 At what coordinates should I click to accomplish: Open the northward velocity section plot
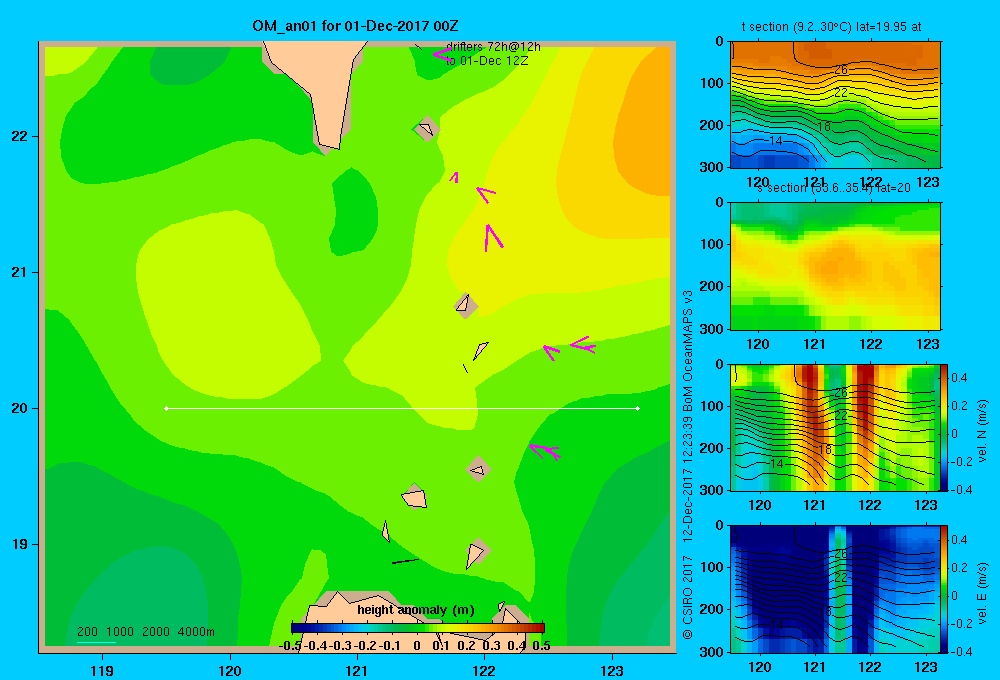point(835,427)
